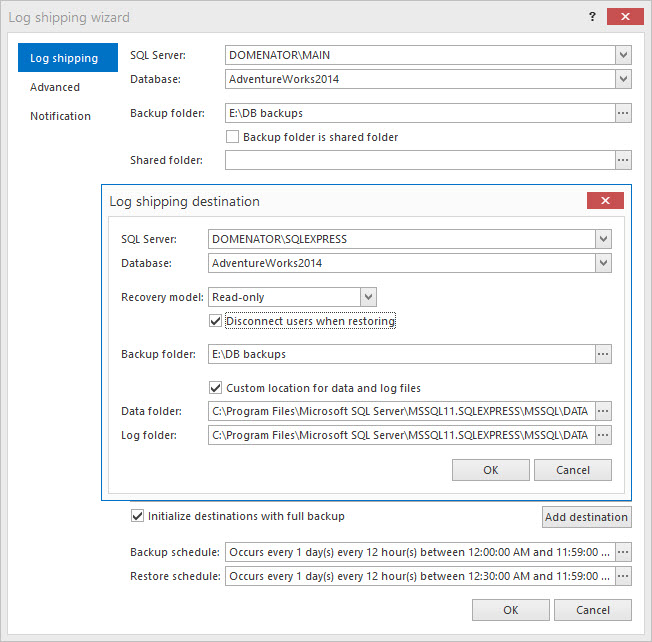Expand the Recovery model dropdown
652x642 pixels.
pos(368,297)
